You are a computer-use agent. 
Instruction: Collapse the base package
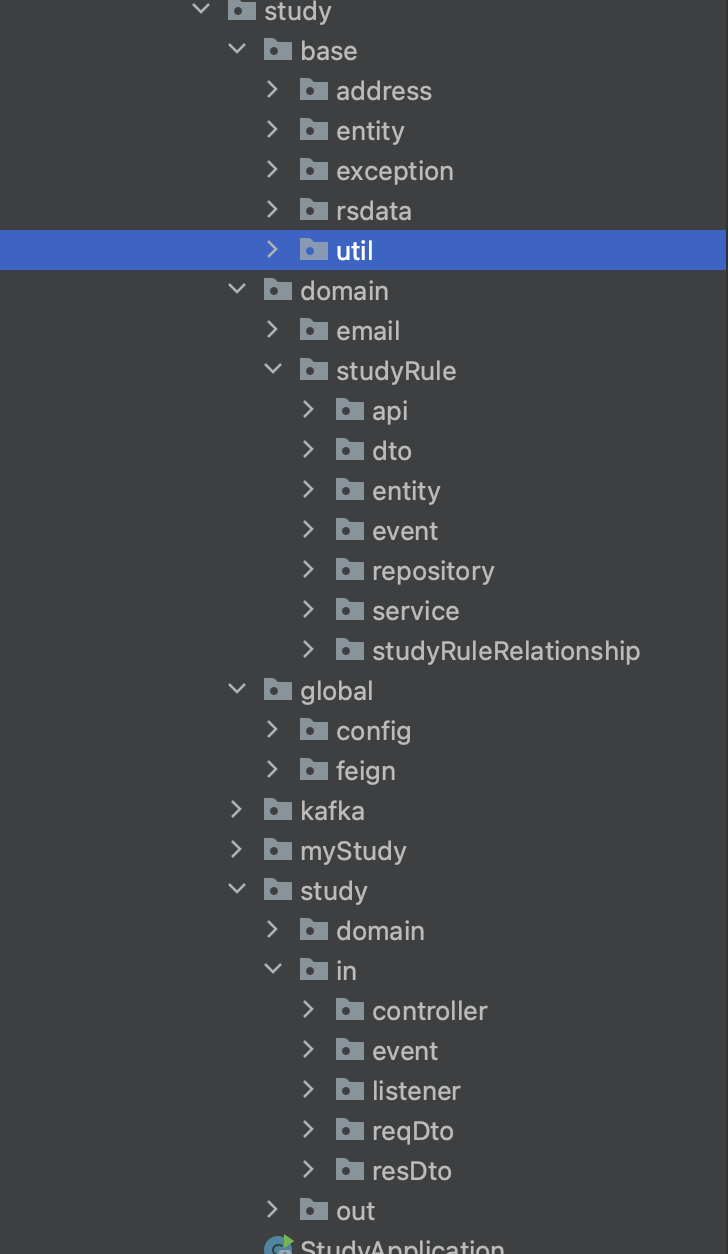click(237, 49)
